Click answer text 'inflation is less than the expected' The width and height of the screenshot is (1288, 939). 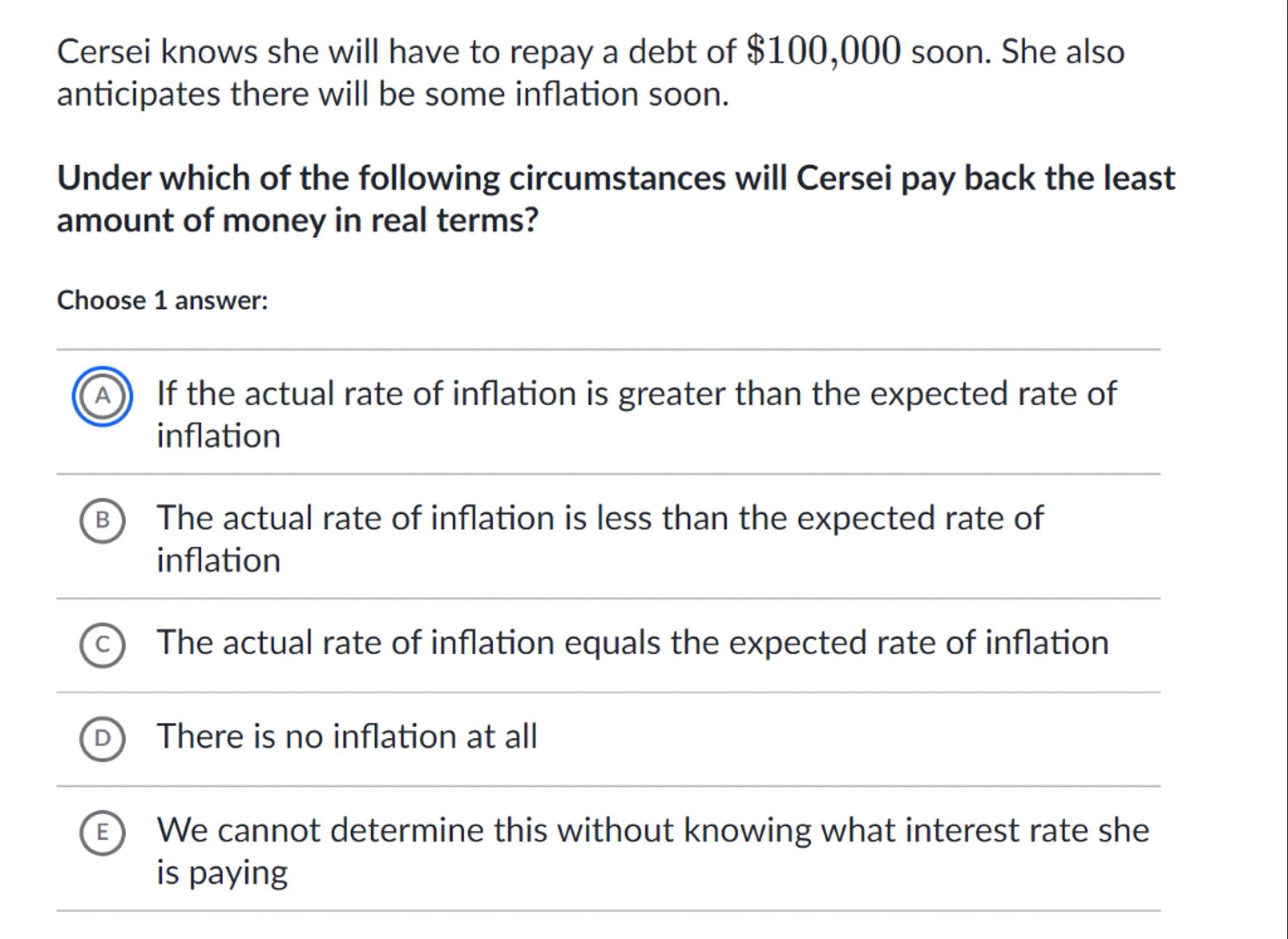599,518
